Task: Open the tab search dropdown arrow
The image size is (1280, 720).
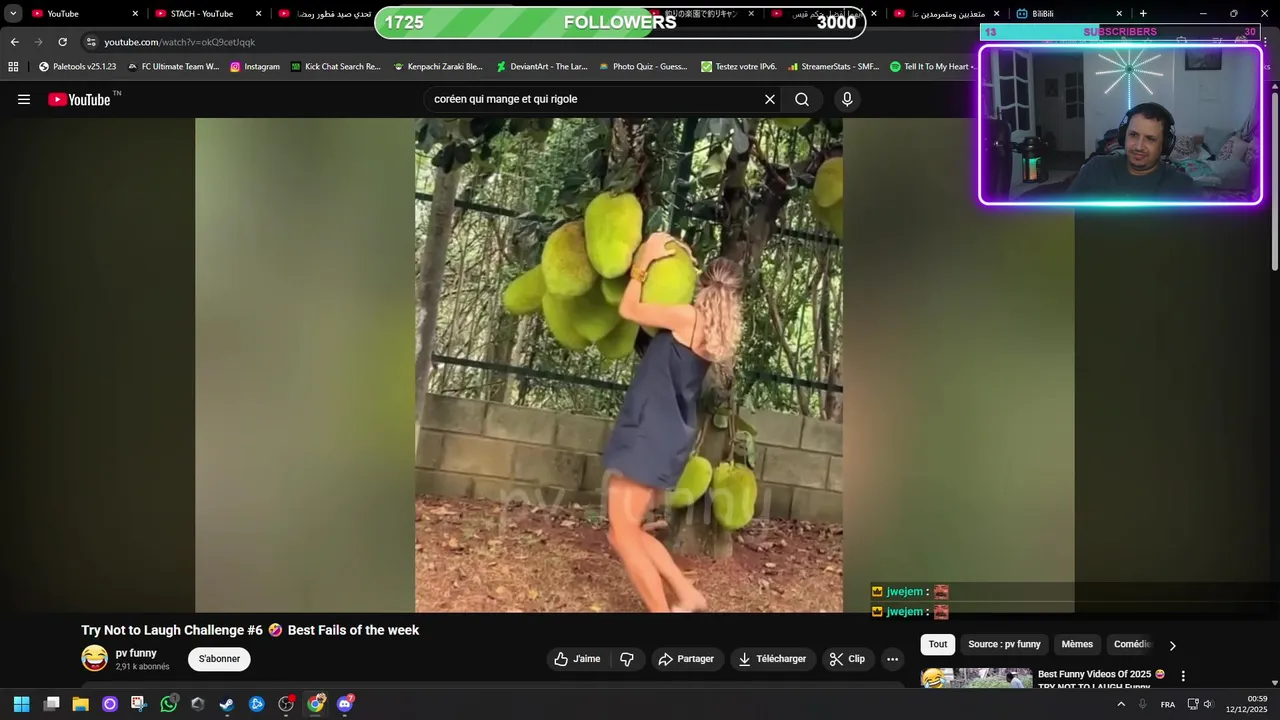Action: pyautogui.click(x=13, y=14)
